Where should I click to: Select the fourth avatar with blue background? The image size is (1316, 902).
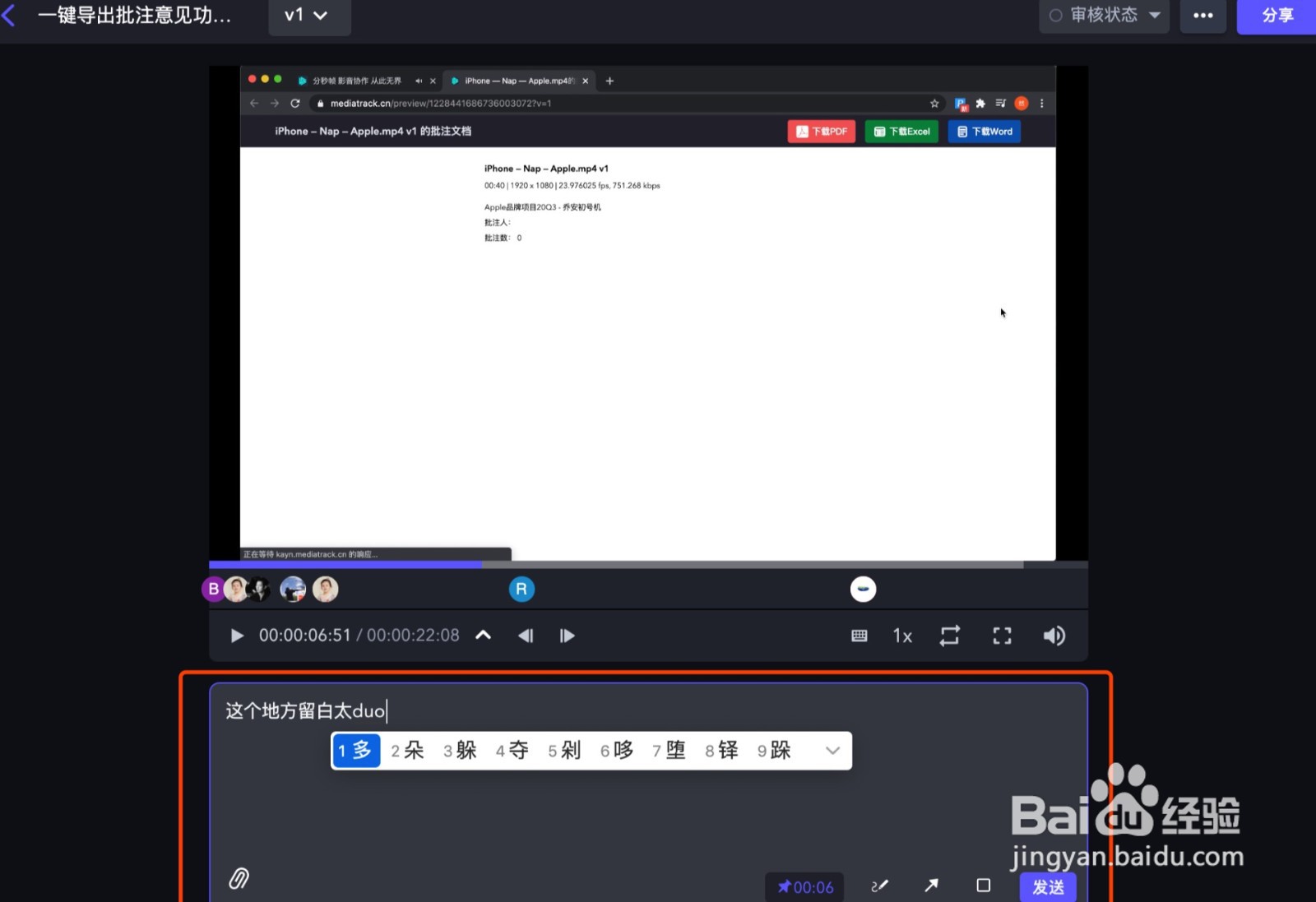click(x=293, y=589)
